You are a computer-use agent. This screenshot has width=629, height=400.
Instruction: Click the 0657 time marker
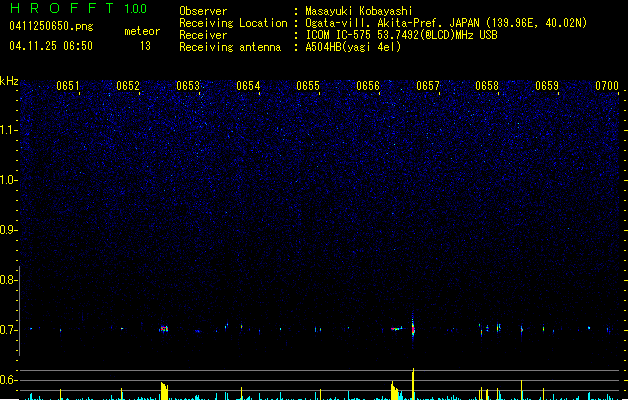428,86
